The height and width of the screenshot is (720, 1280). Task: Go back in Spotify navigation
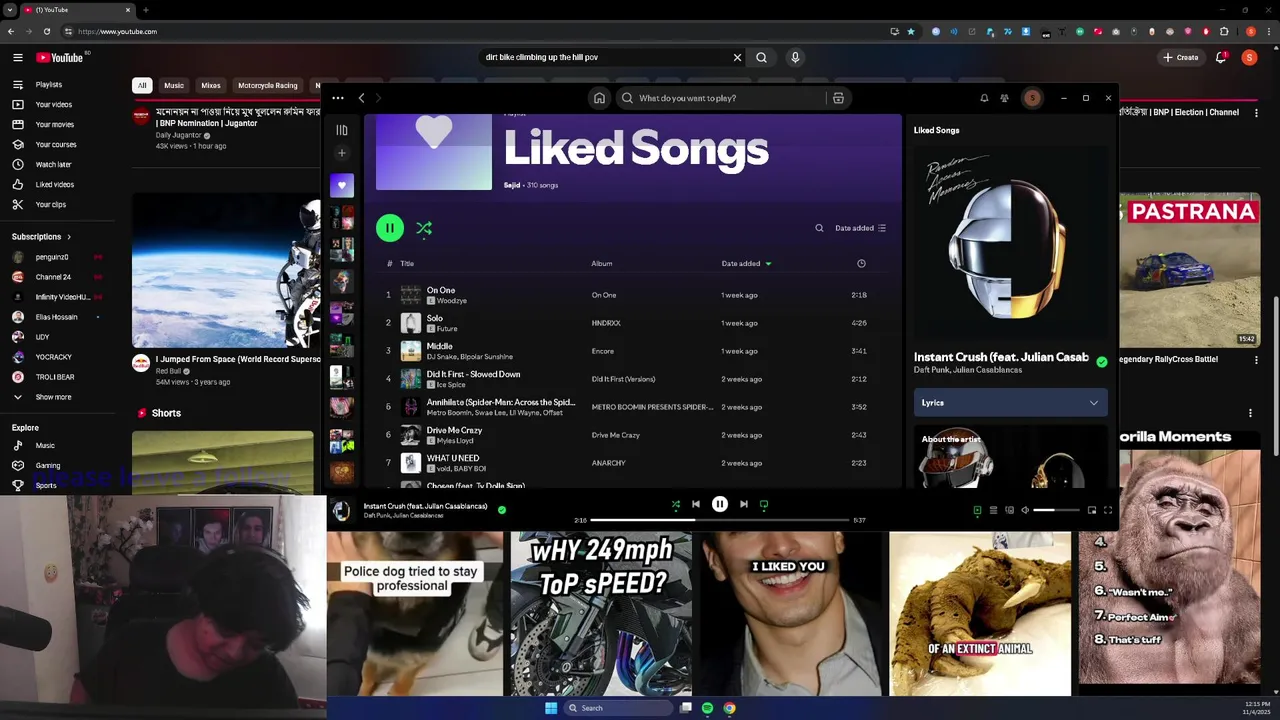coord(362,98)
